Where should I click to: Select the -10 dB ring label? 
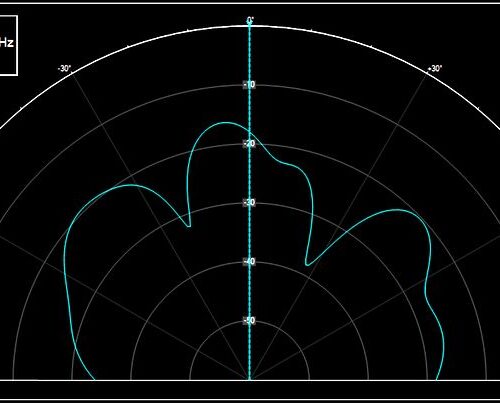(249, 84)
